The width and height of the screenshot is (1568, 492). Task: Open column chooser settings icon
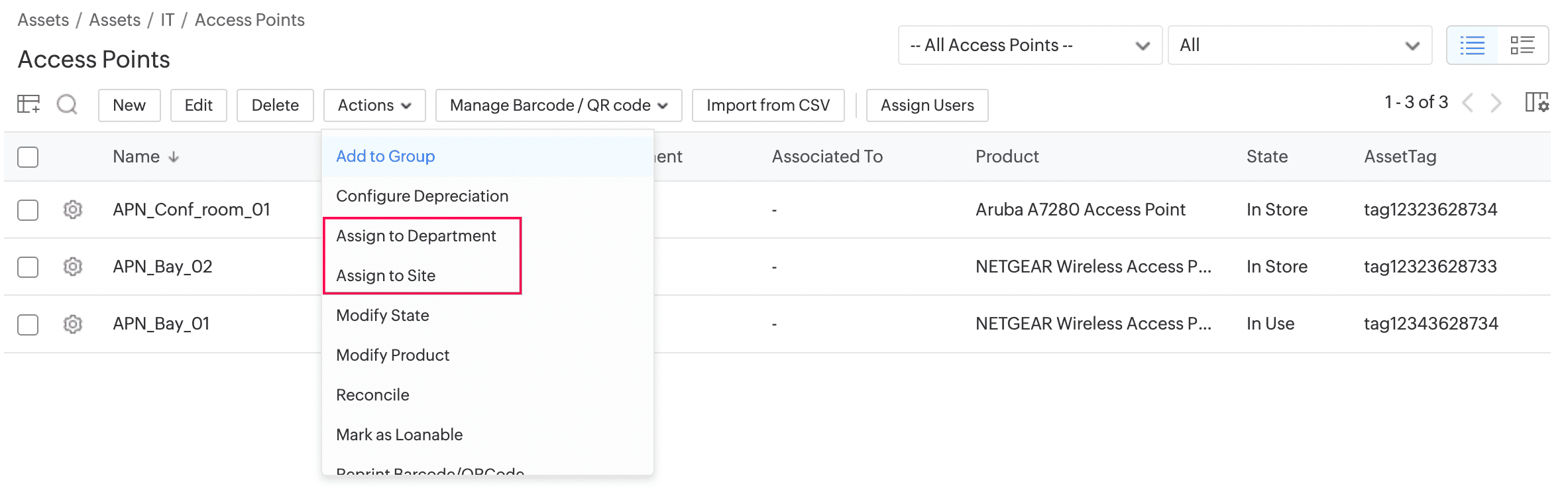(x=1536, y=103)
